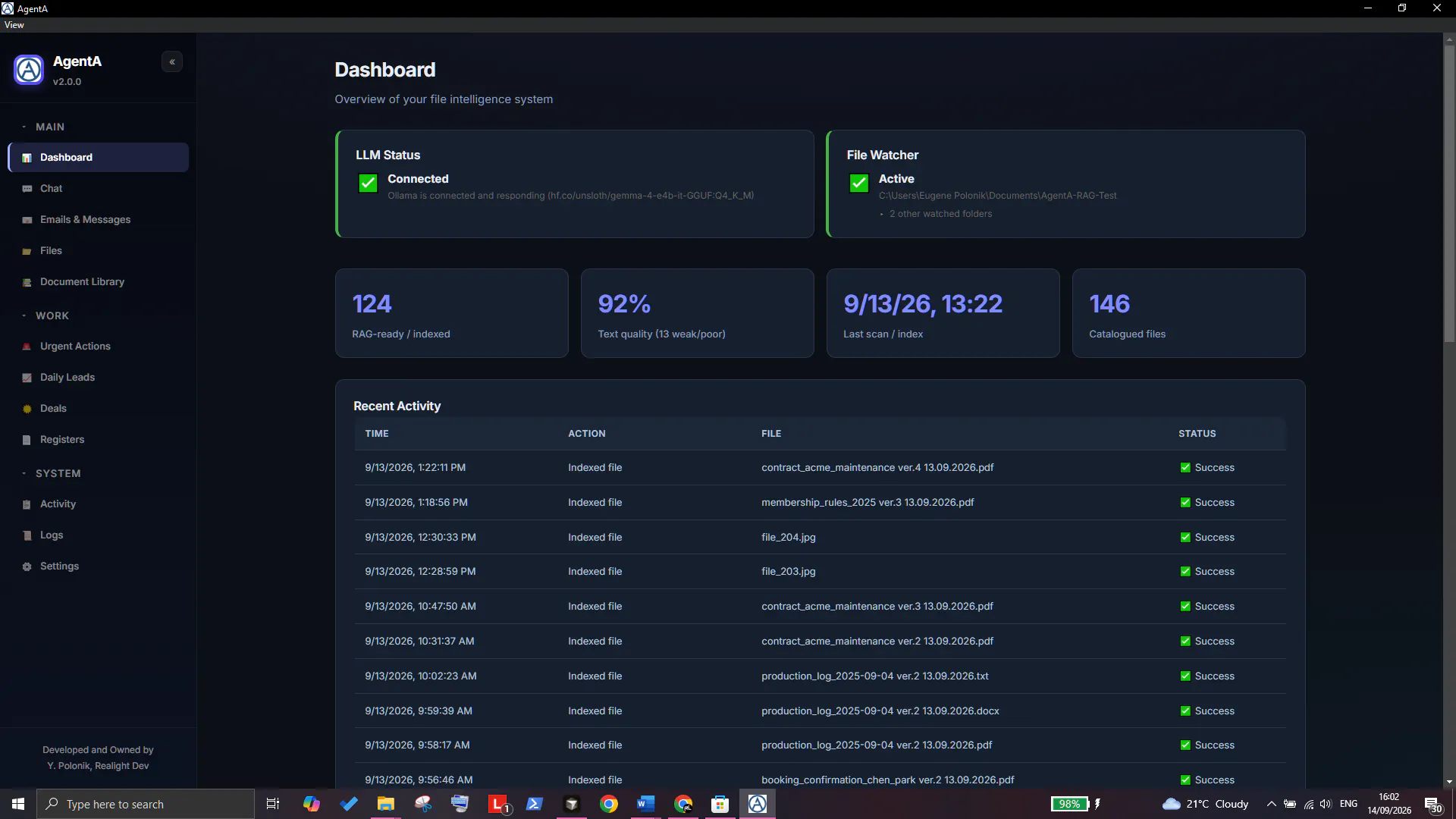Viewport: 1456px width, 819px height.
Task: Go to Emails & Messages
Action: coord(99,219)
